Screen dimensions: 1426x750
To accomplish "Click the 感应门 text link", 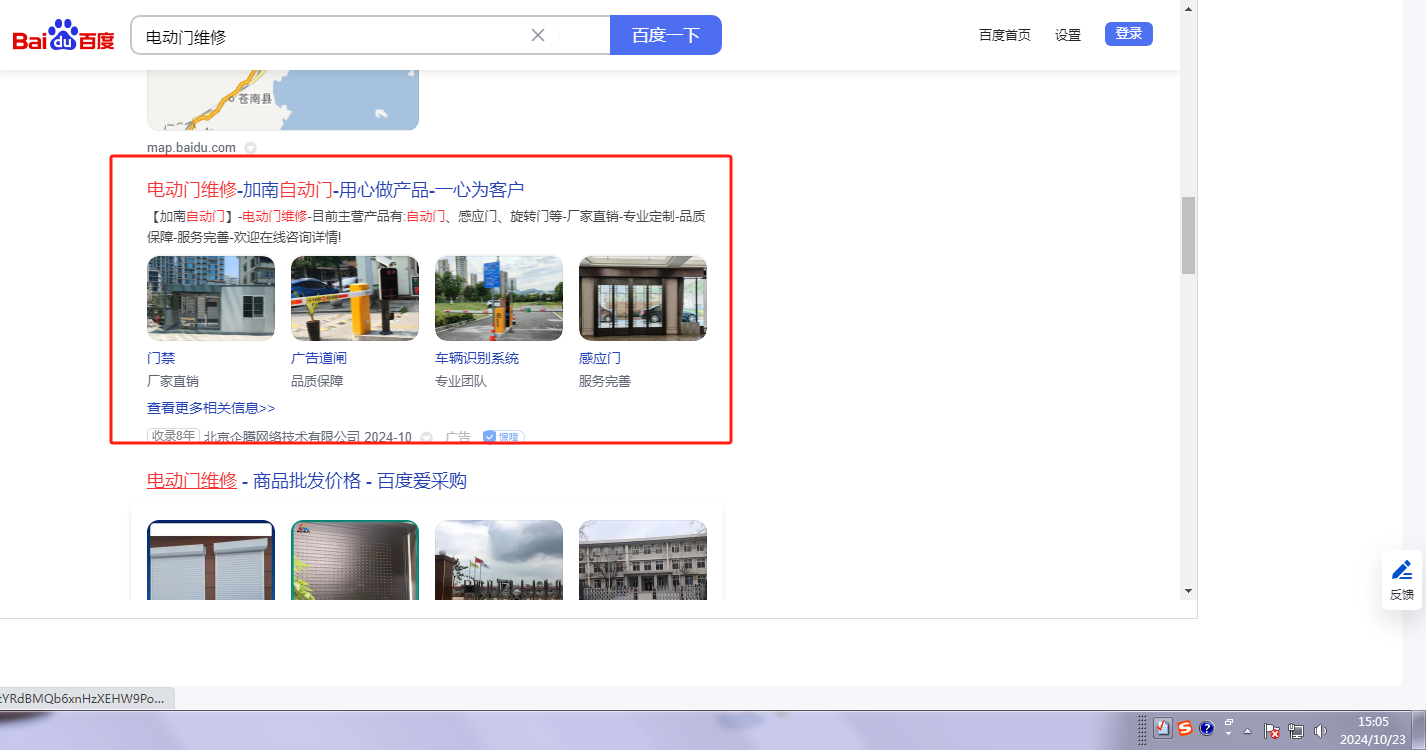I will pyautogui.click(x=600, y=358).
